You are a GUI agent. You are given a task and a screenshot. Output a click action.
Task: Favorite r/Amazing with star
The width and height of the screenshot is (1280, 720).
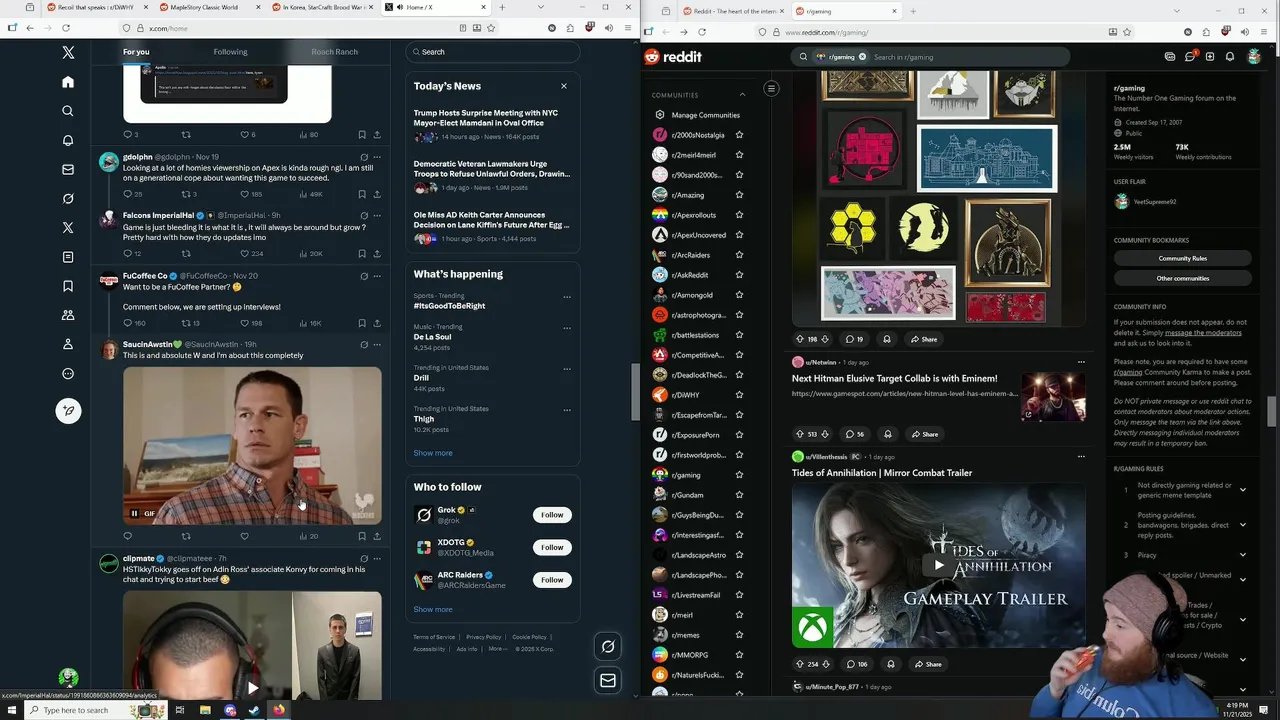pos(739,195)
